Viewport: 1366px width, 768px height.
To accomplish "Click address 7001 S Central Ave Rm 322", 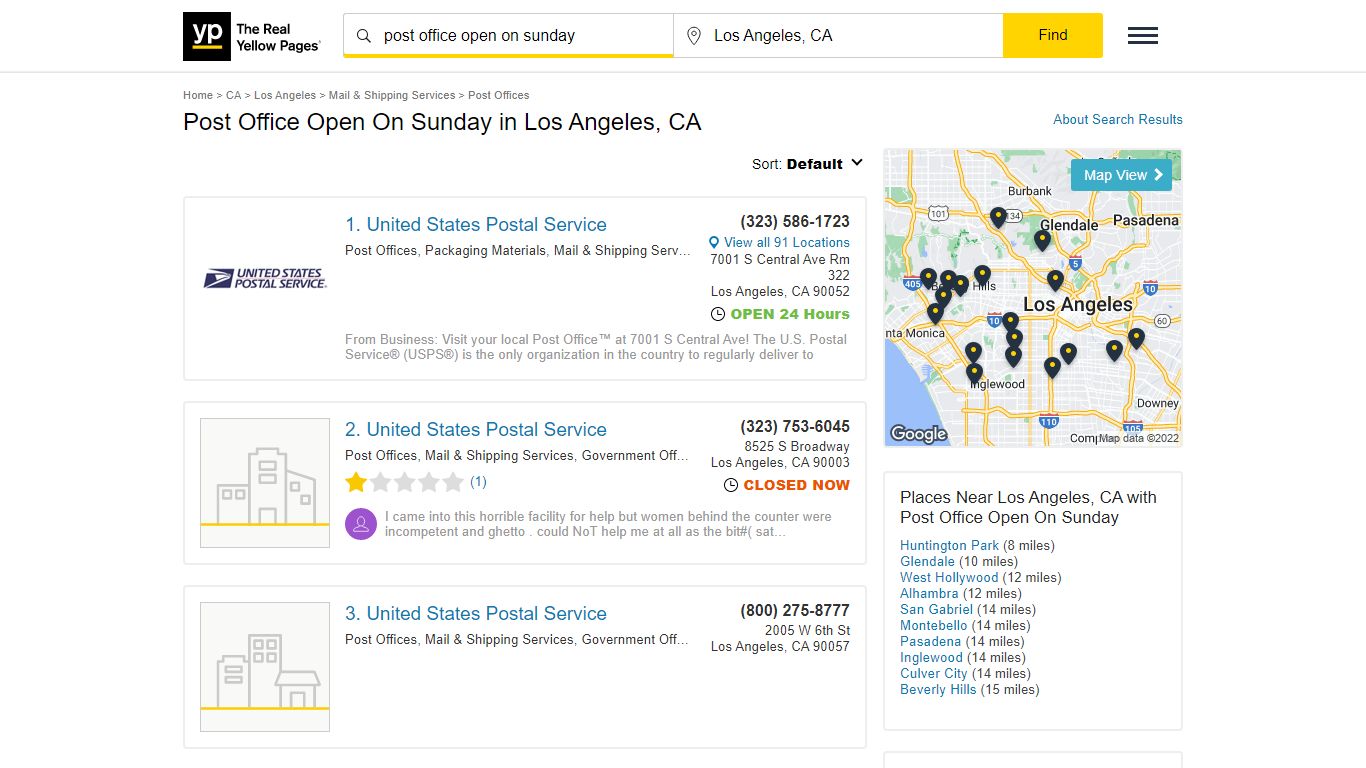I will click(780, 267).
